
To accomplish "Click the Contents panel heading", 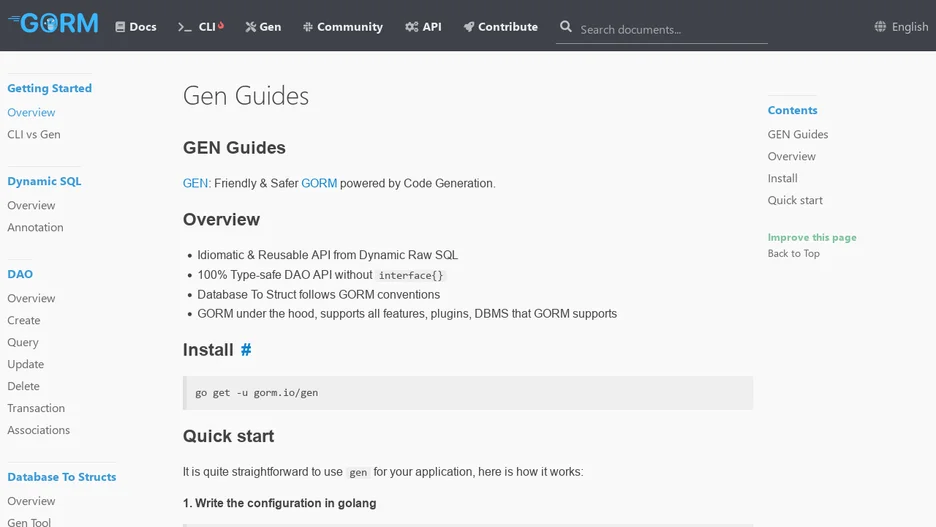I will tap(792, 110).
